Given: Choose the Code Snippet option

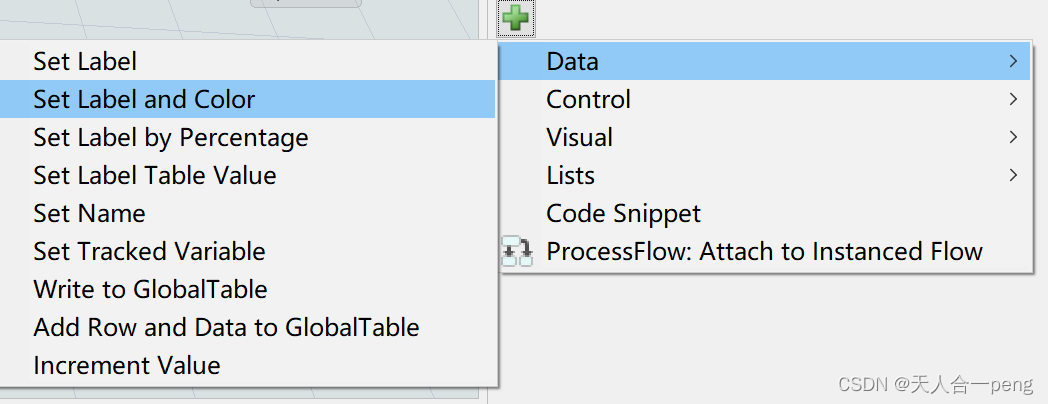Looking at the screenshot, I should click(623, 214).
